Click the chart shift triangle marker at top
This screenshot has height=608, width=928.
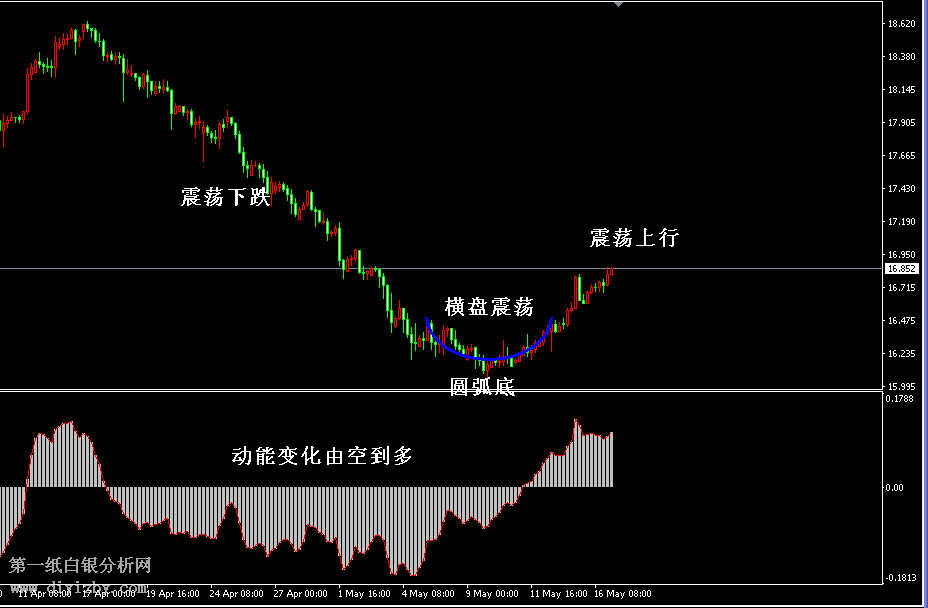(619, 4)
